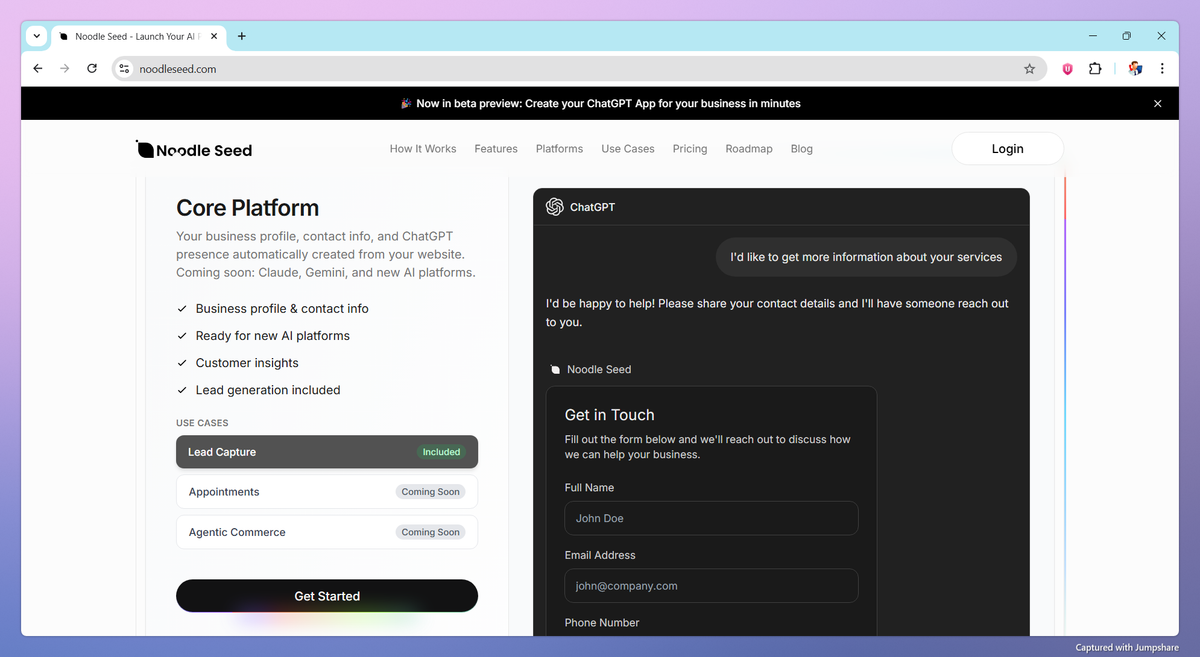Click Coming Soon badge beside Appointments
Screen dimensions: 1200x657
(431, 492)
